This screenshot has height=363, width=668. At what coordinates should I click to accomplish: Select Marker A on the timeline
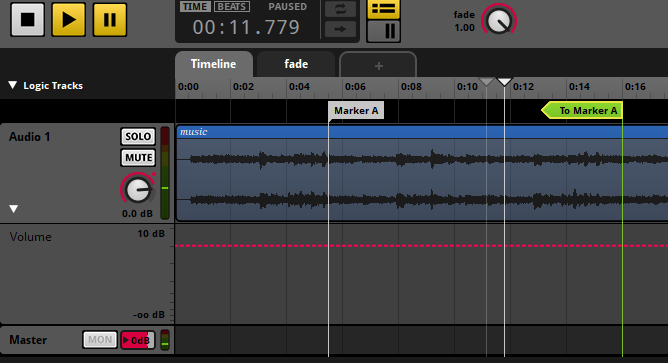(x=356, y=111)
